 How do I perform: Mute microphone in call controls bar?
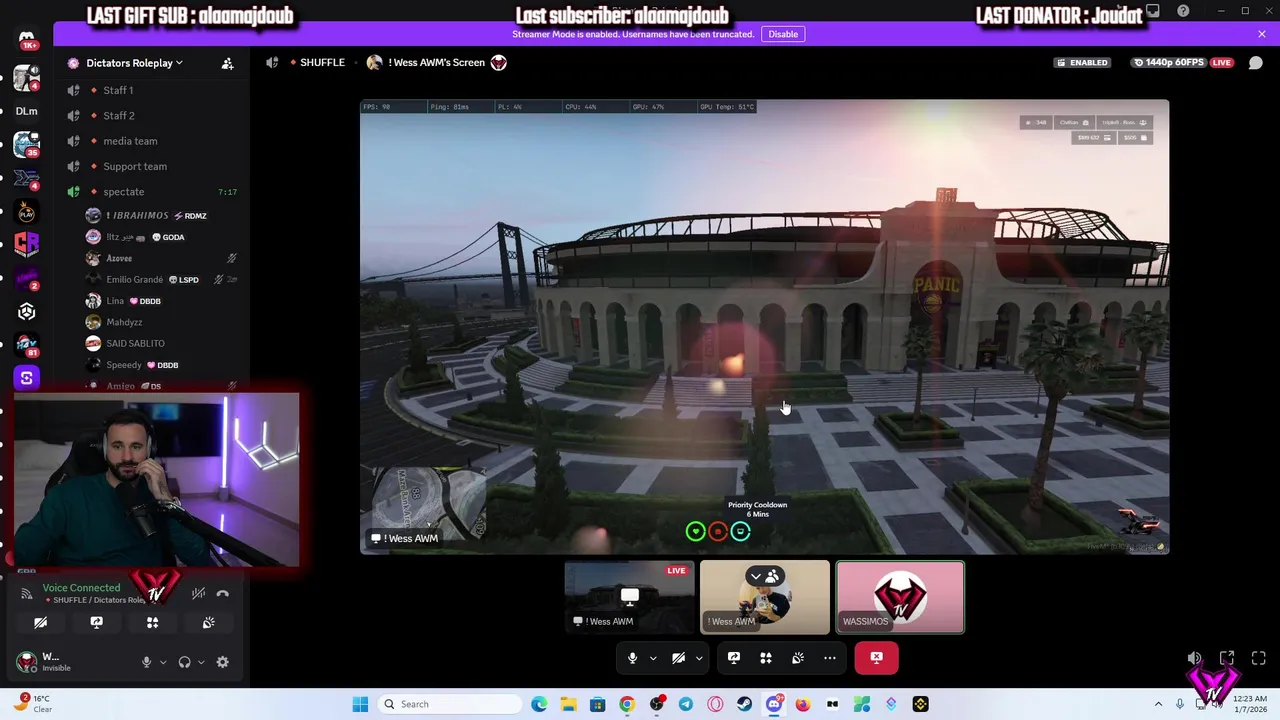(632, 658)
